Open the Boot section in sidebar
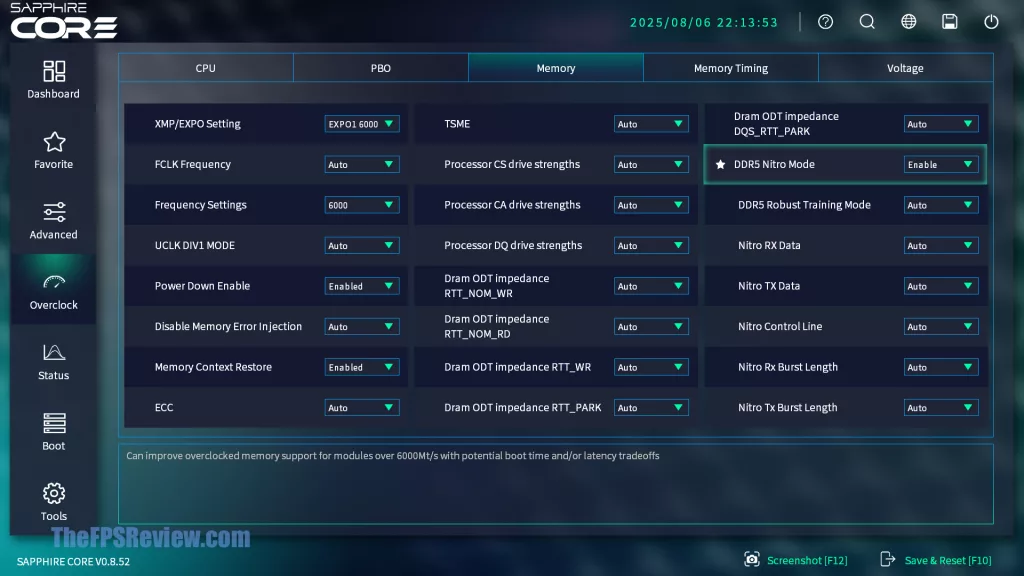 54,432
